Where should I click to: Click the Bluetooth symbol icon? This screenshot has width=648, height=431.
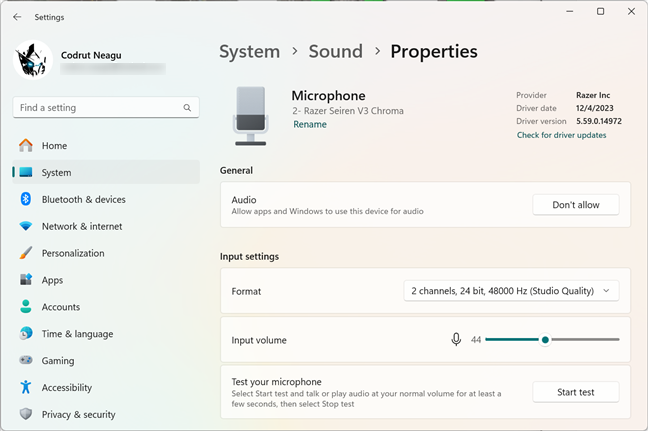pyautogui.click(x=26, y=199)
